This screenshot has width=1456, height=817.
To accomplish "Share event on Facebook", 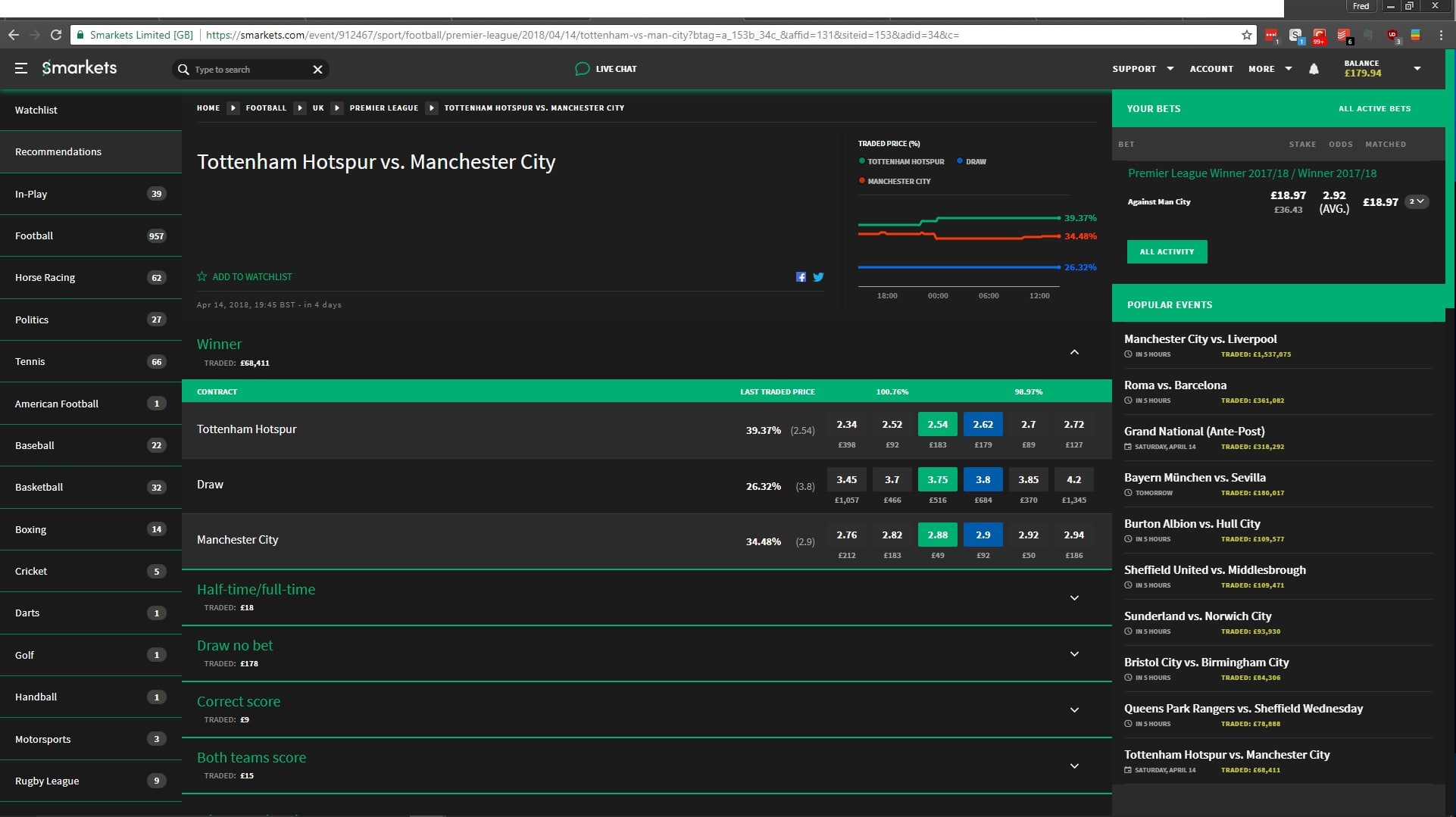I will 801,277.
